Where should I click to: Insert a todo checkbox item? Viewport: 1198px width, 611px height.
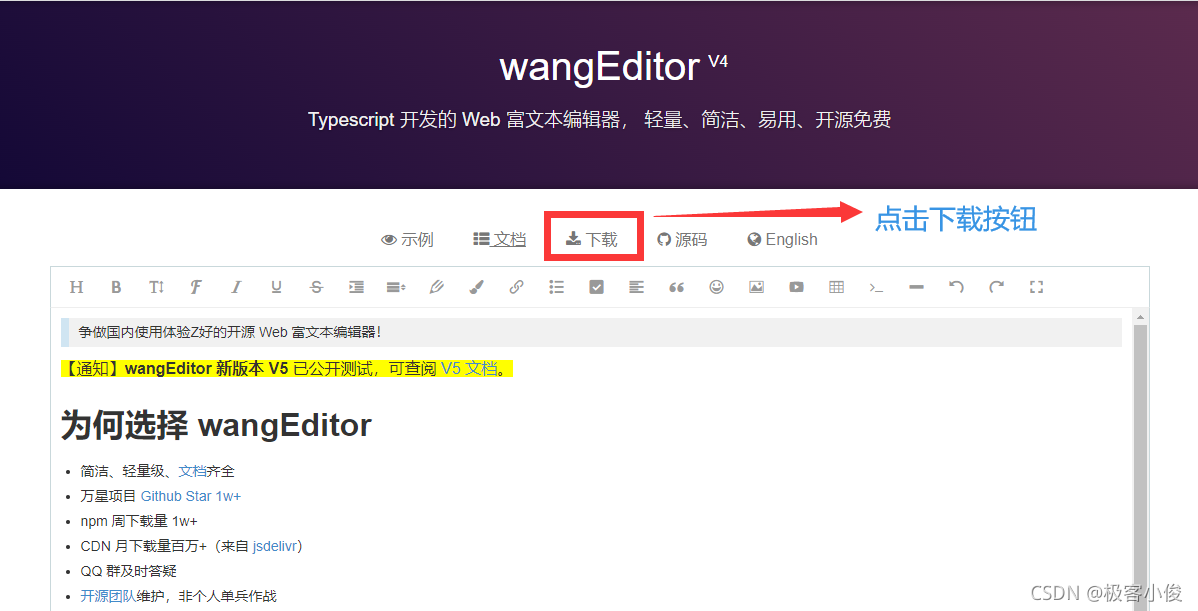click(597, 287)
